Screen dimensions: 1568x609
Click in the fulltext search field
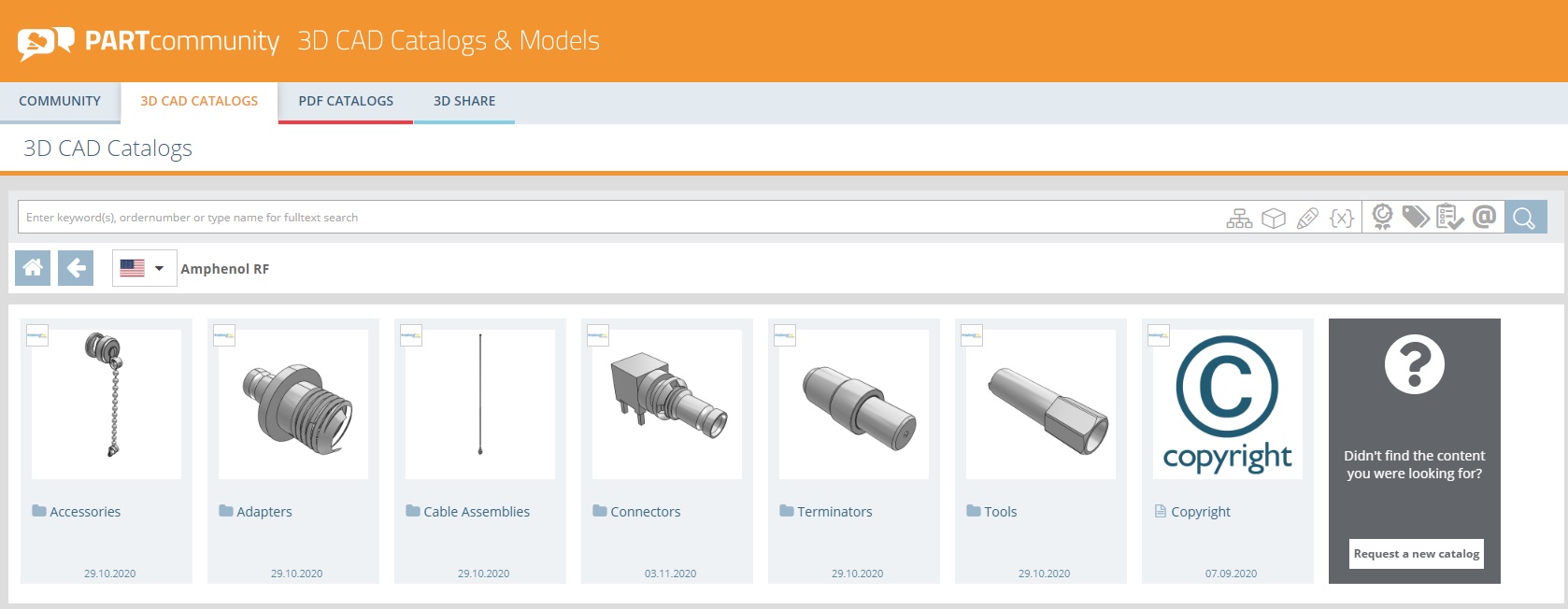click(617, 218)
